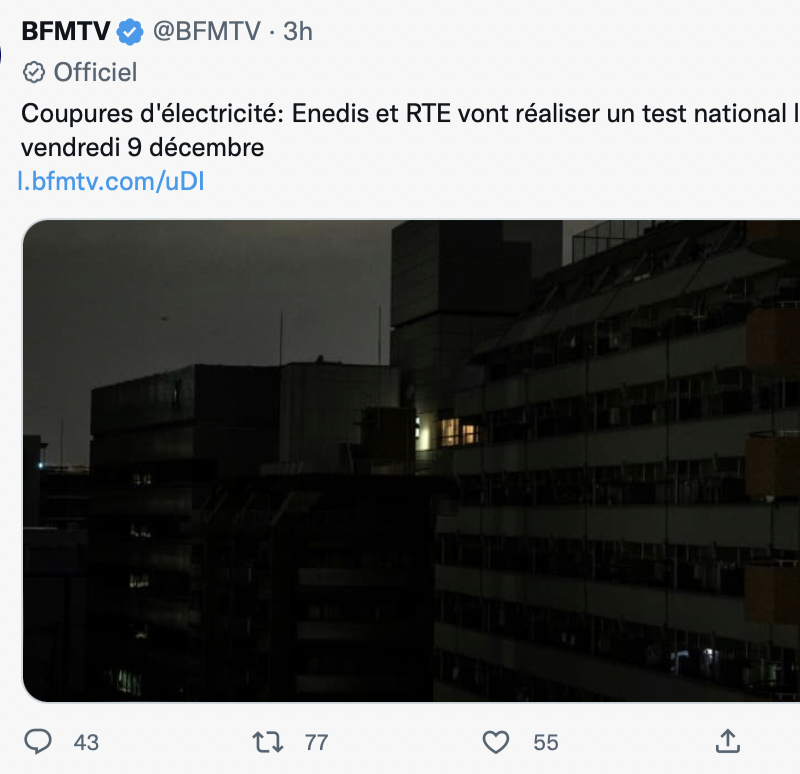Click the blue verified badge beside BFMTV
The width and height of the screenshot is (800, 774).
pos(130,32)
